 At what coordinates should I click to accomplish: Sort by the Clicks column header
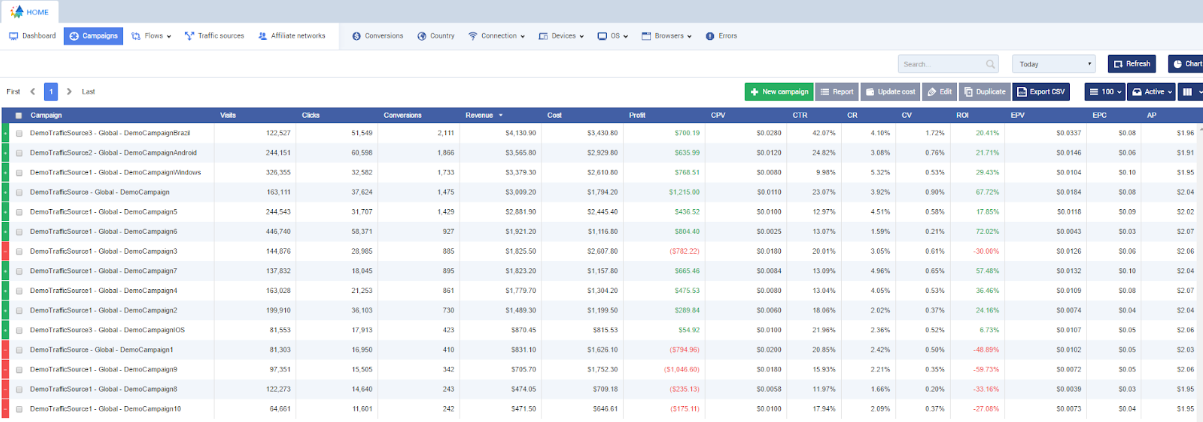[311, 116]
